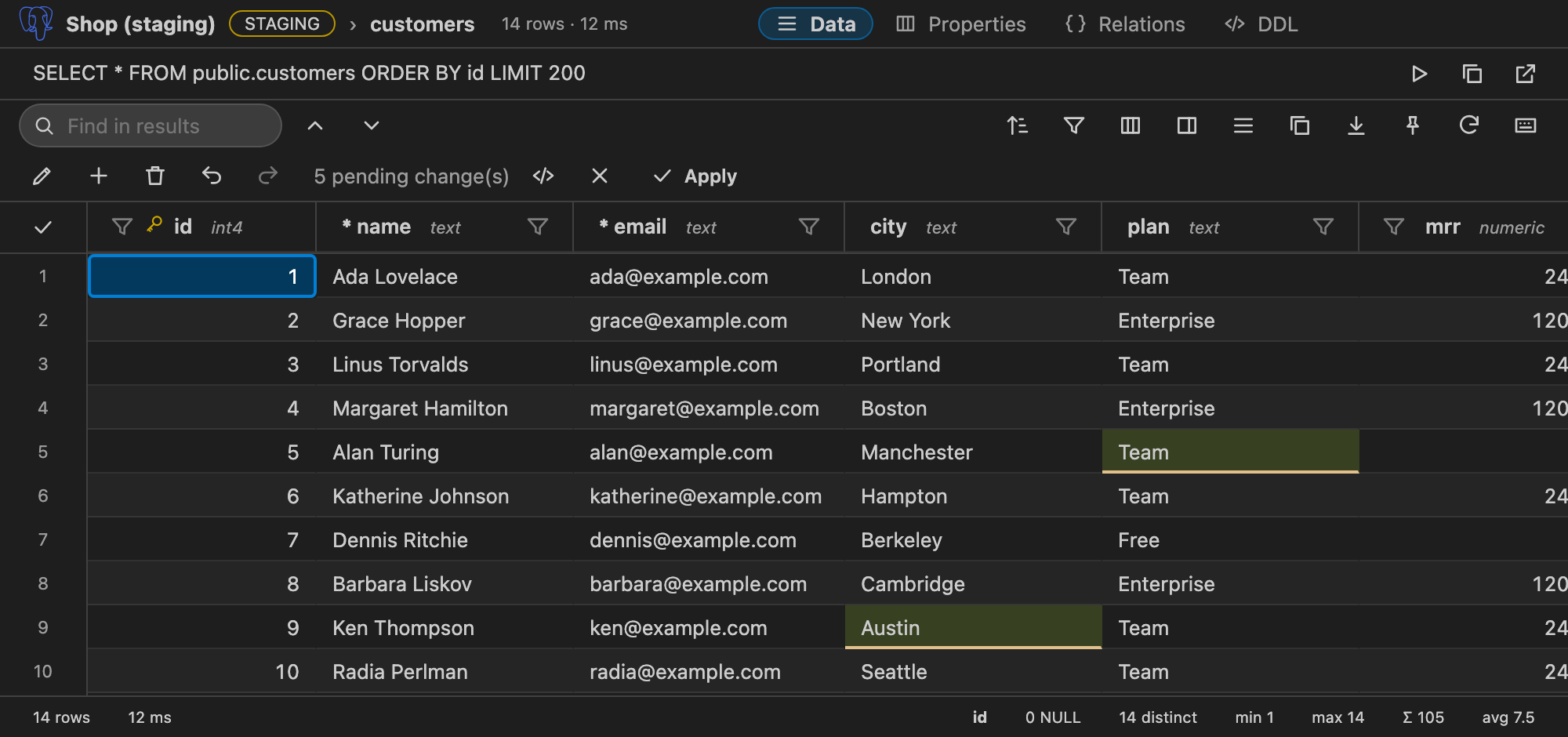Open the keyboard shortcuts icon
The height and width of the screenshot is (737, 1568).
point(1526,125)
